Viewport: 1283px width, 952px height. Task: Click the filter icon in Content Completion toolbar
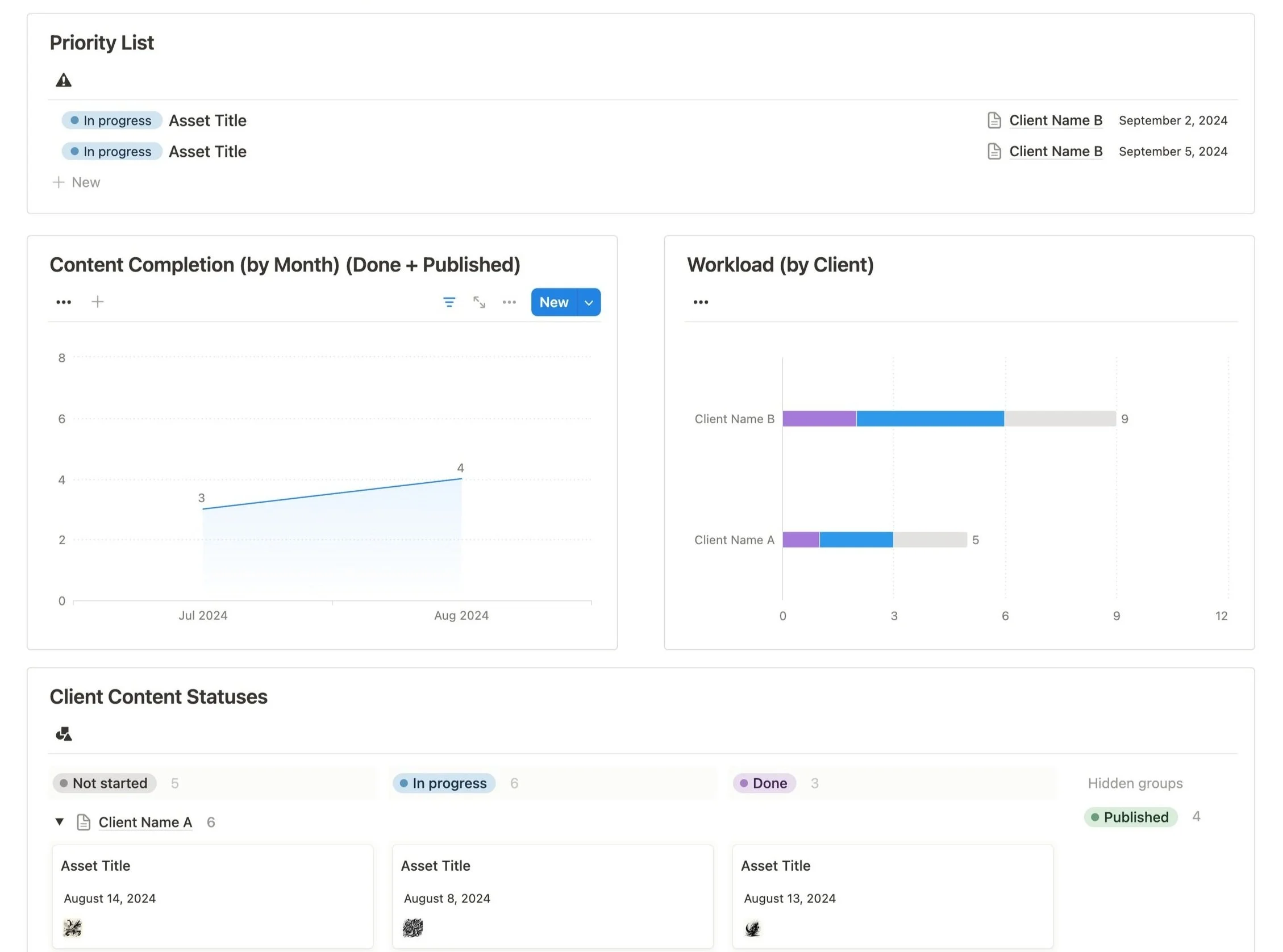point(448,302)
